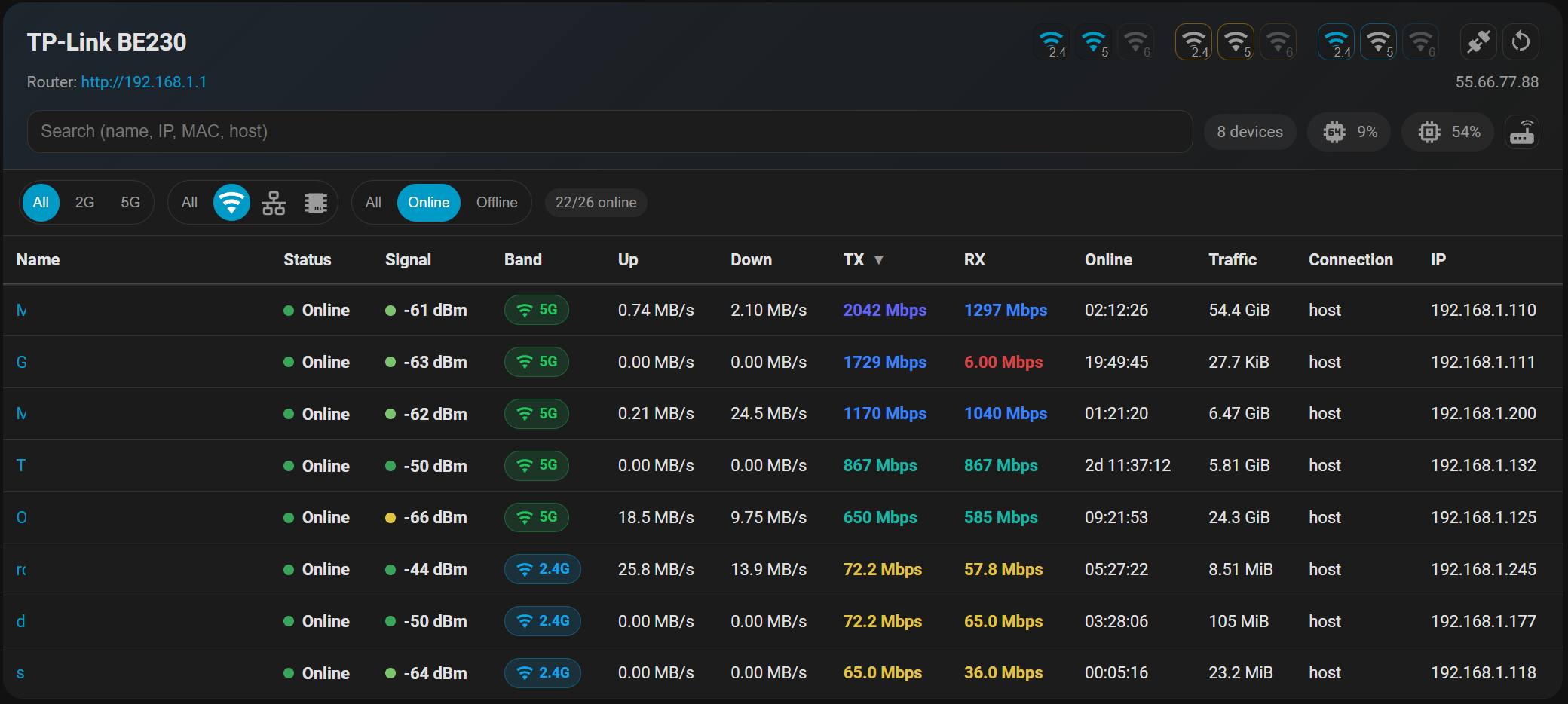Open router link http://192.168.1.1
Screen dimensions: 1568x704
point(144,82)
